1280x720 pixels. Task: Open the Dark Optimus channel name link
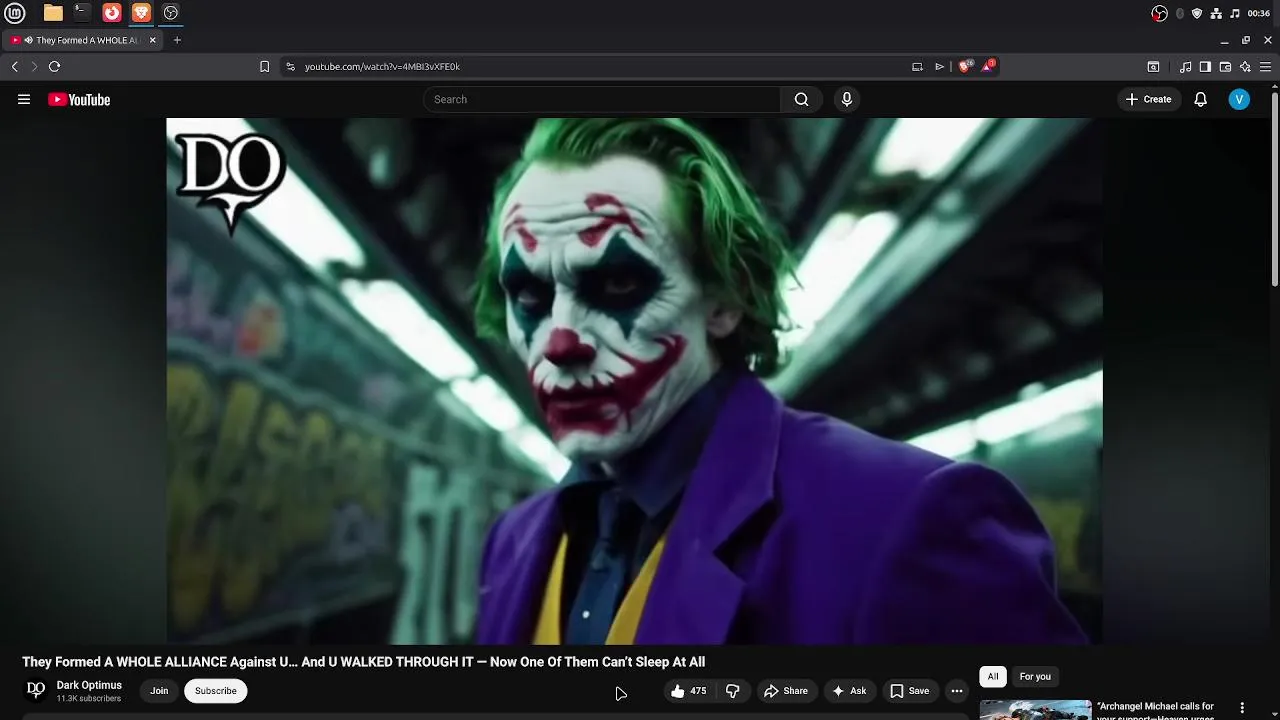(89, 685)
